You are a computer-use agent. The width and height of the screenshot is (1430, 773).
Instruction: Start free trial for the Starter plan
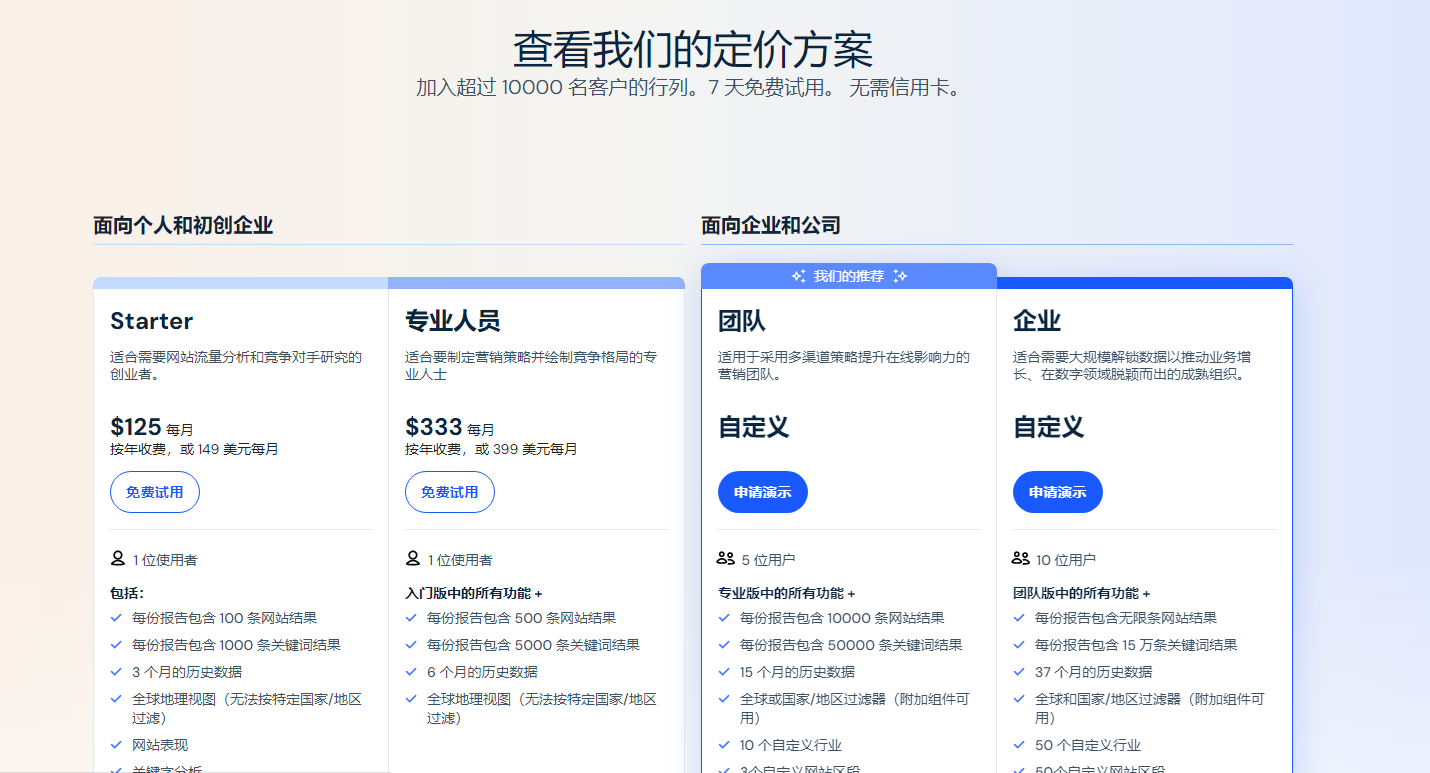pos(155,492)
